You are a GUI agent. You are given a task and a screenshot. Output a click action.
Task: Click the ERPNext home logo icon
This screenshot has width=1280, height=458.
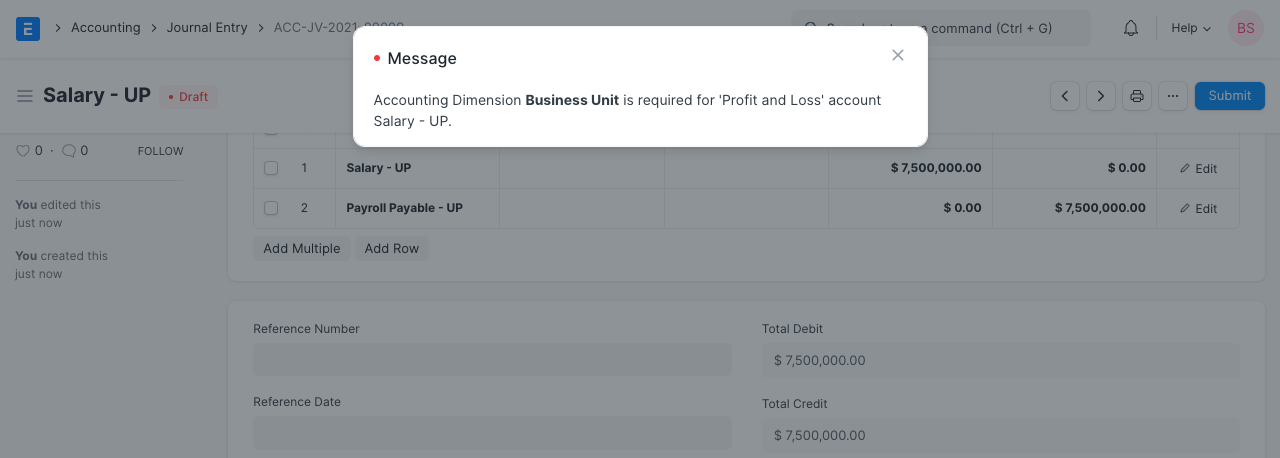click(28, 28)
